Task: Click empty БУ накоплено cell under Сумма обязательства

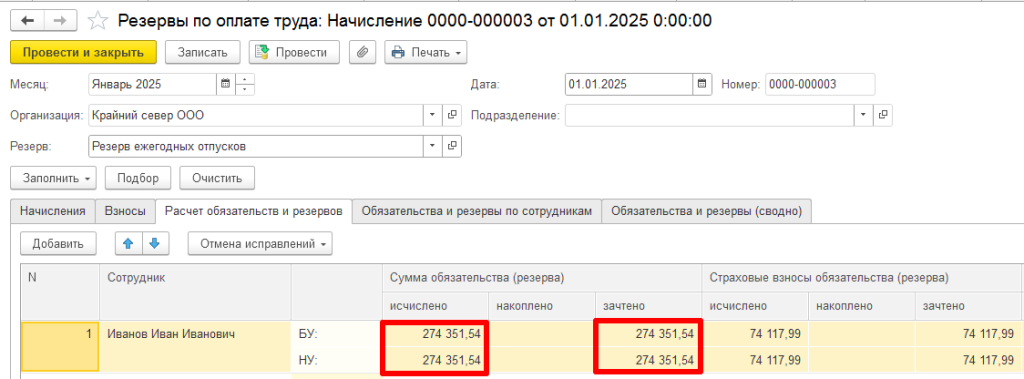Action: [x=541, y=334]
